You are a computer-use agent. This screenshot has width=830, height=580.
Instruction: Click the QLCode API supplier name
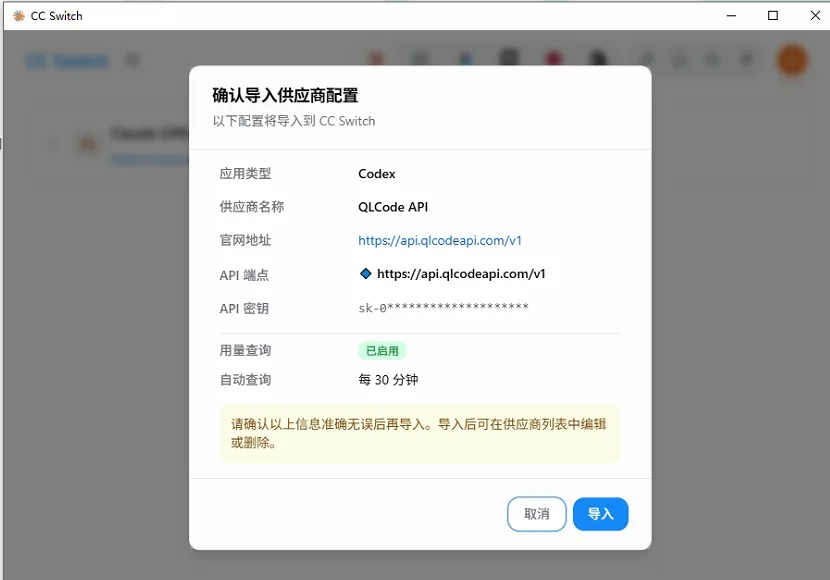click(x=393, y=207)
